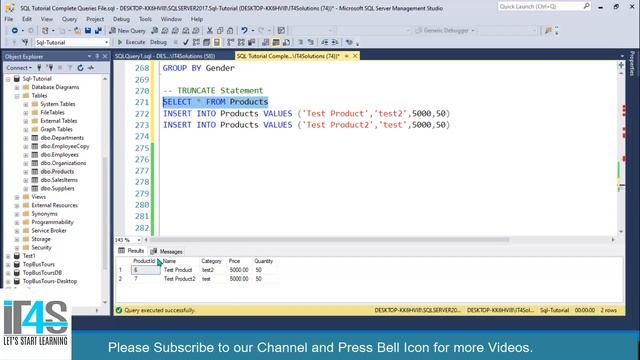Cut selection using the scissors icon
Image resolution: width=640 pixels, height=360 pixels.
[x=210, y=31]
